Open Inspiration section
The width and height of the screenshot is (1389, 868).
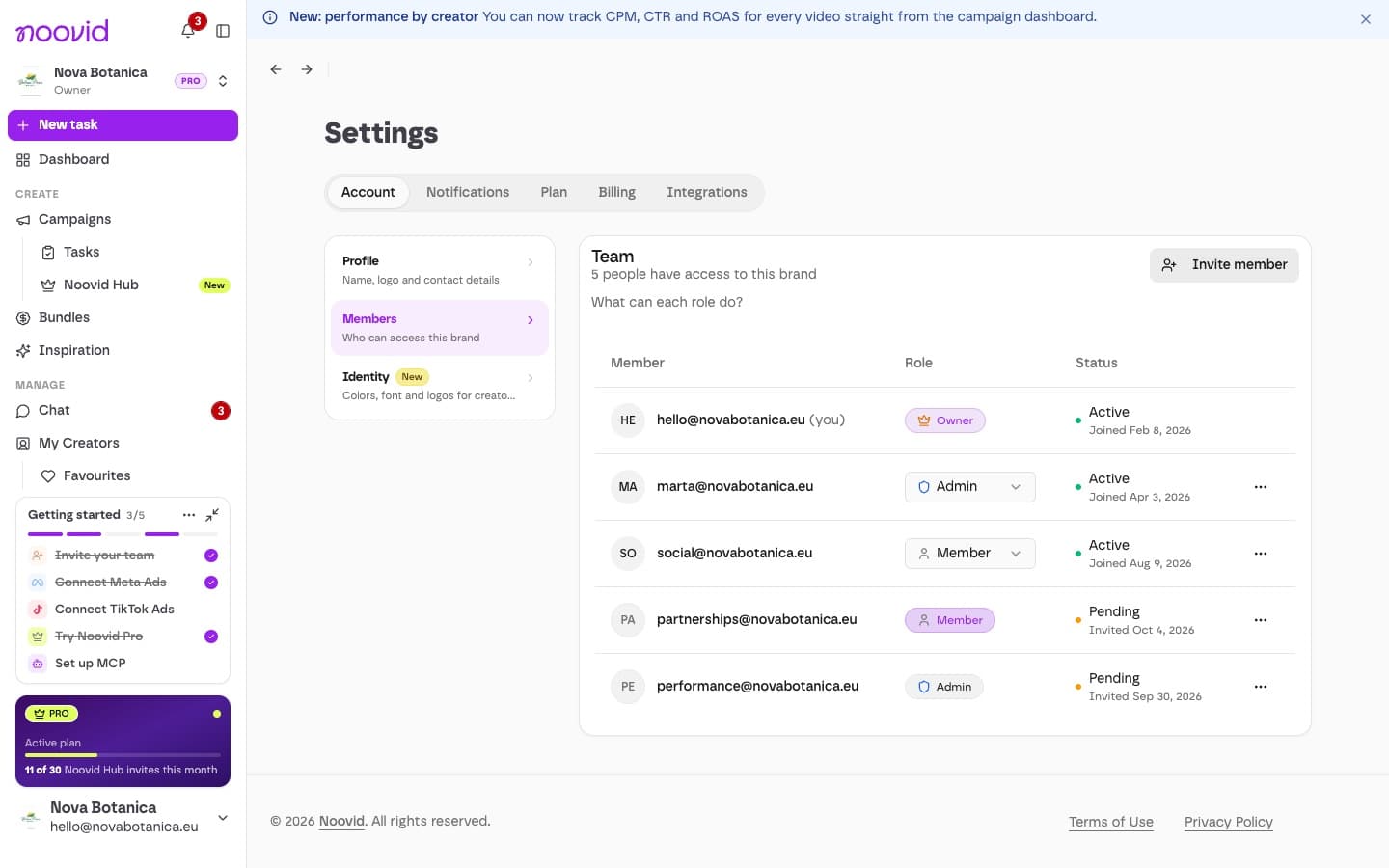123,351
